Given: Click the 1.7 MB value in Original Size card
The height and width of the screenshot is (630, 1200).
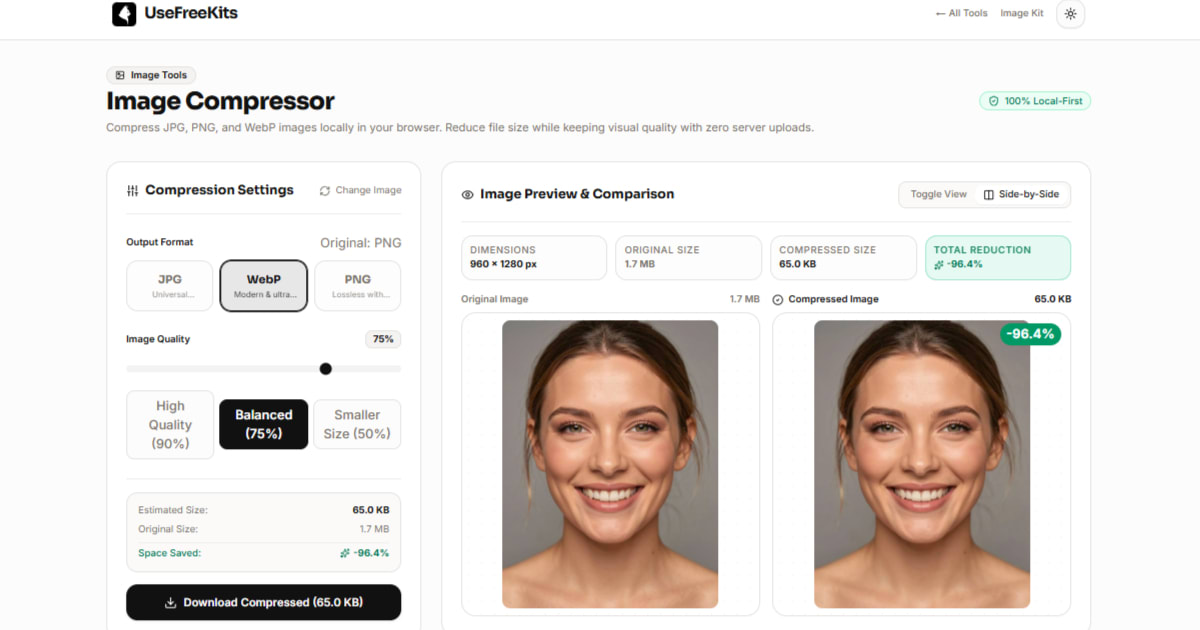Looking at the screenshot, I should click(x=640, y=265).
